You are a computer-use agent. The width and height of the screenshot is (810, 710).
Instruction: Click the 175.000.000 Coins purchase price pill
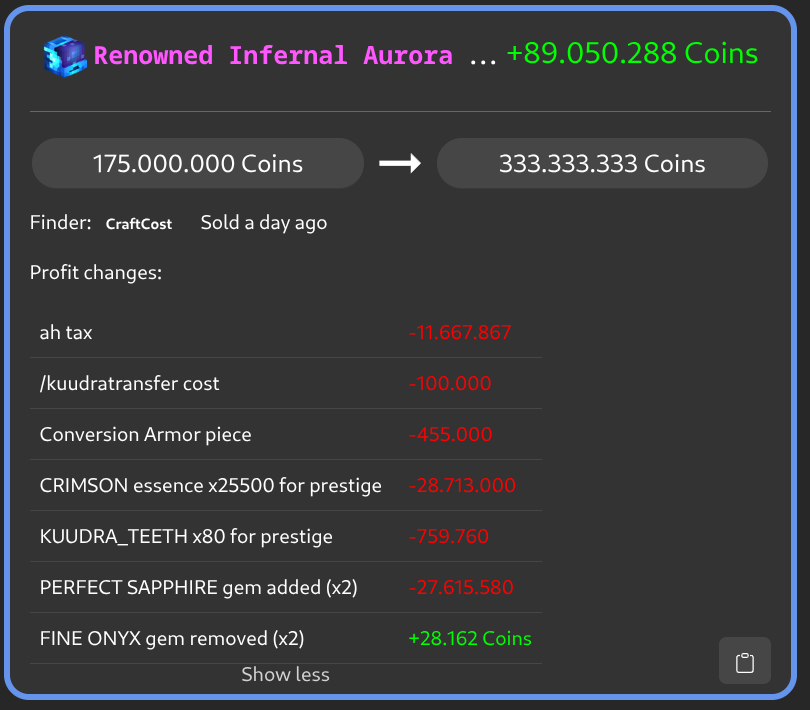tap(198, 164)
